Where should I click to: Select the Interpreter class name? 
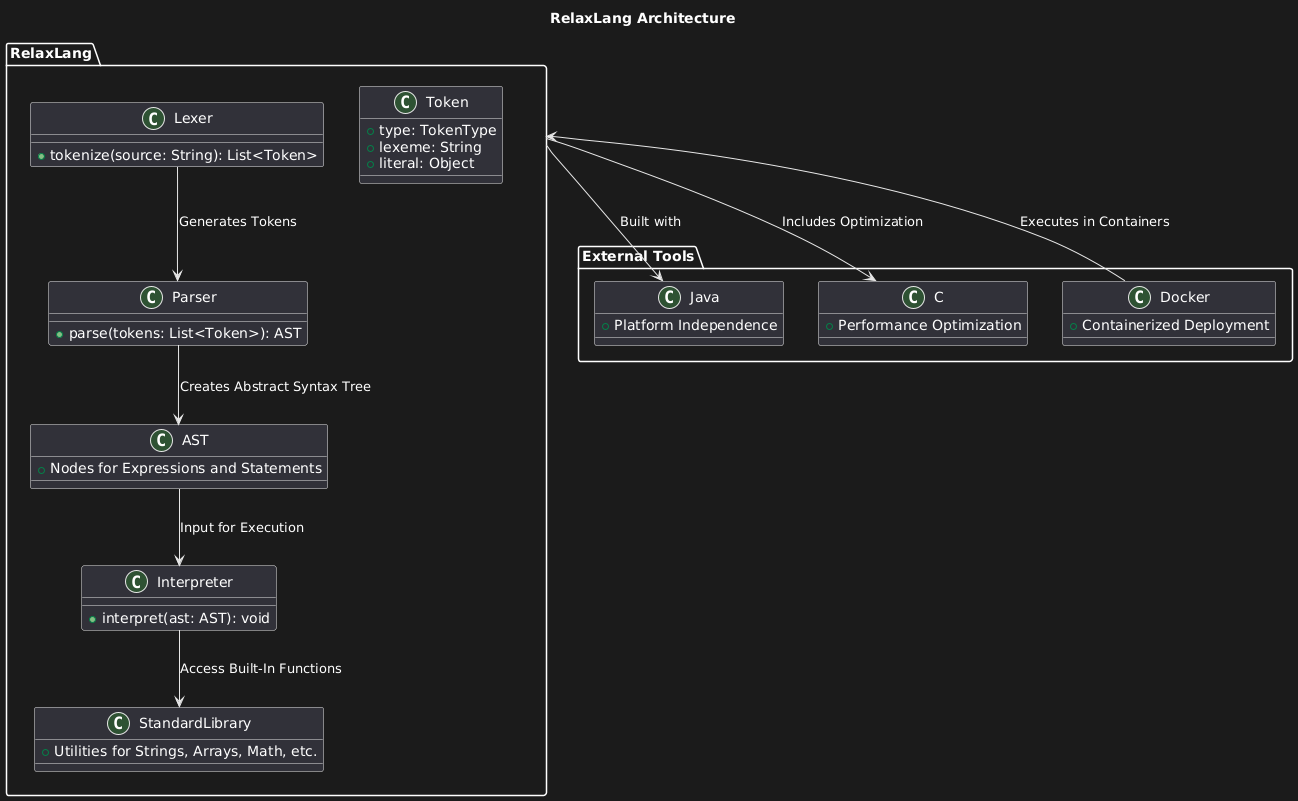click(x=195, y=581)
